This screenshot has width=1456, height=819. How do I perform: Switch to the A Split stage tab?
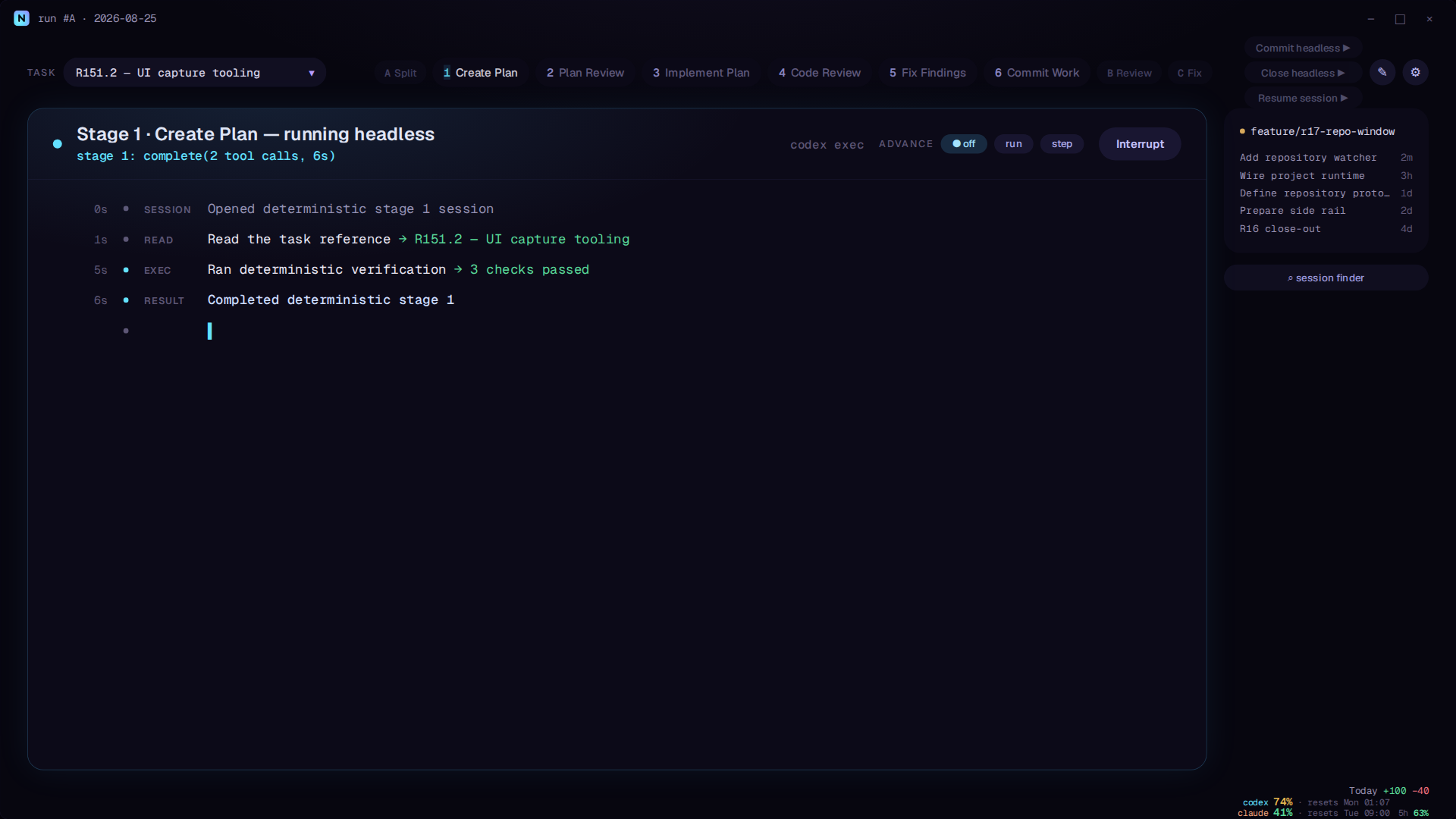(x=400, y=73)
